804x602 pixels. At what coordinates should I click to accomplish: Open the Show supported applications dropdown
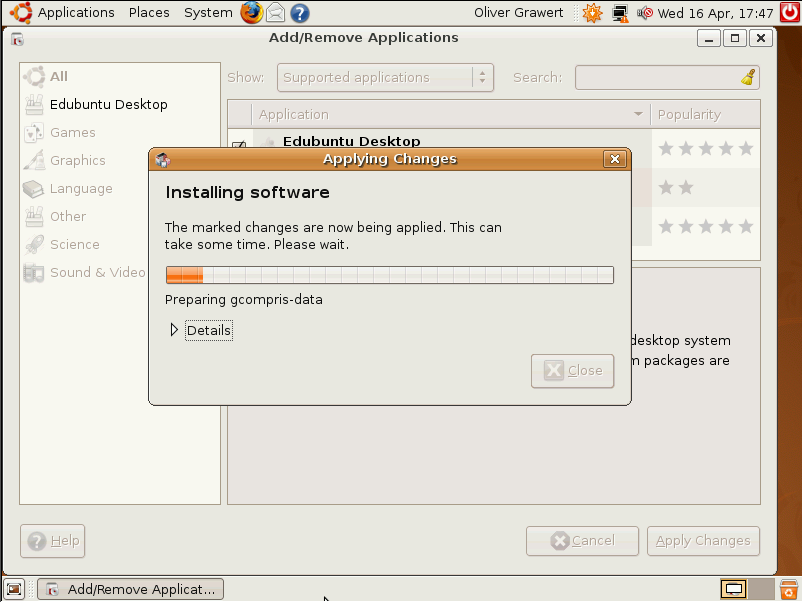[385, 77]
